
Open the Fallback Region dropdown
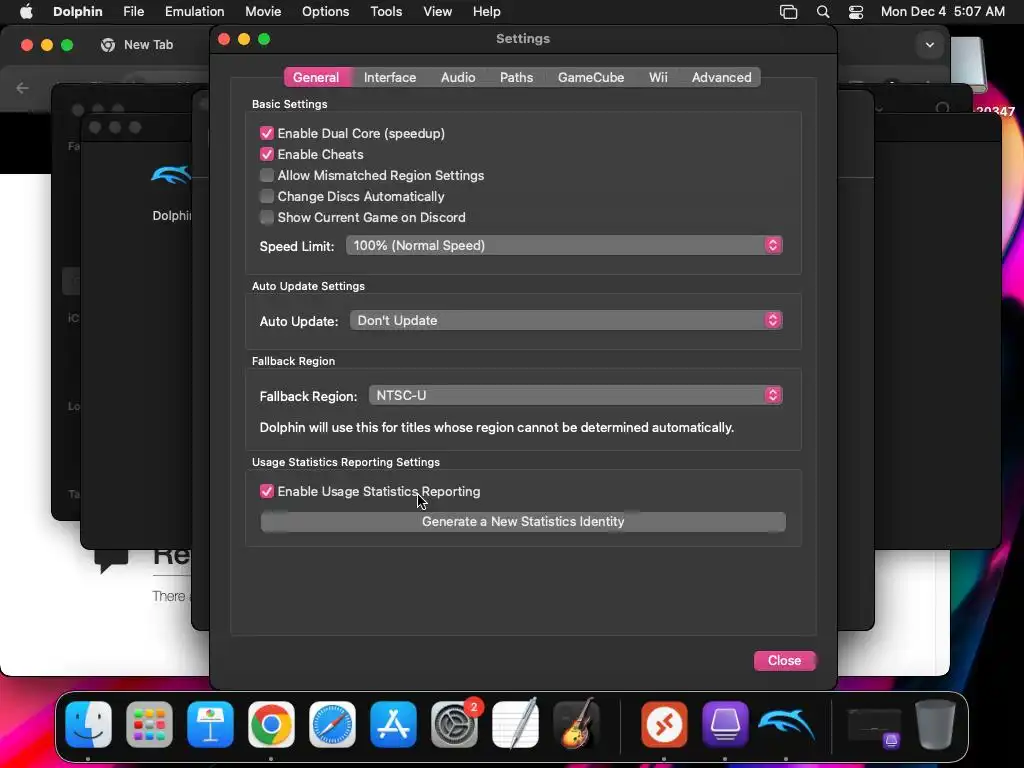click(x=575, y=396)
